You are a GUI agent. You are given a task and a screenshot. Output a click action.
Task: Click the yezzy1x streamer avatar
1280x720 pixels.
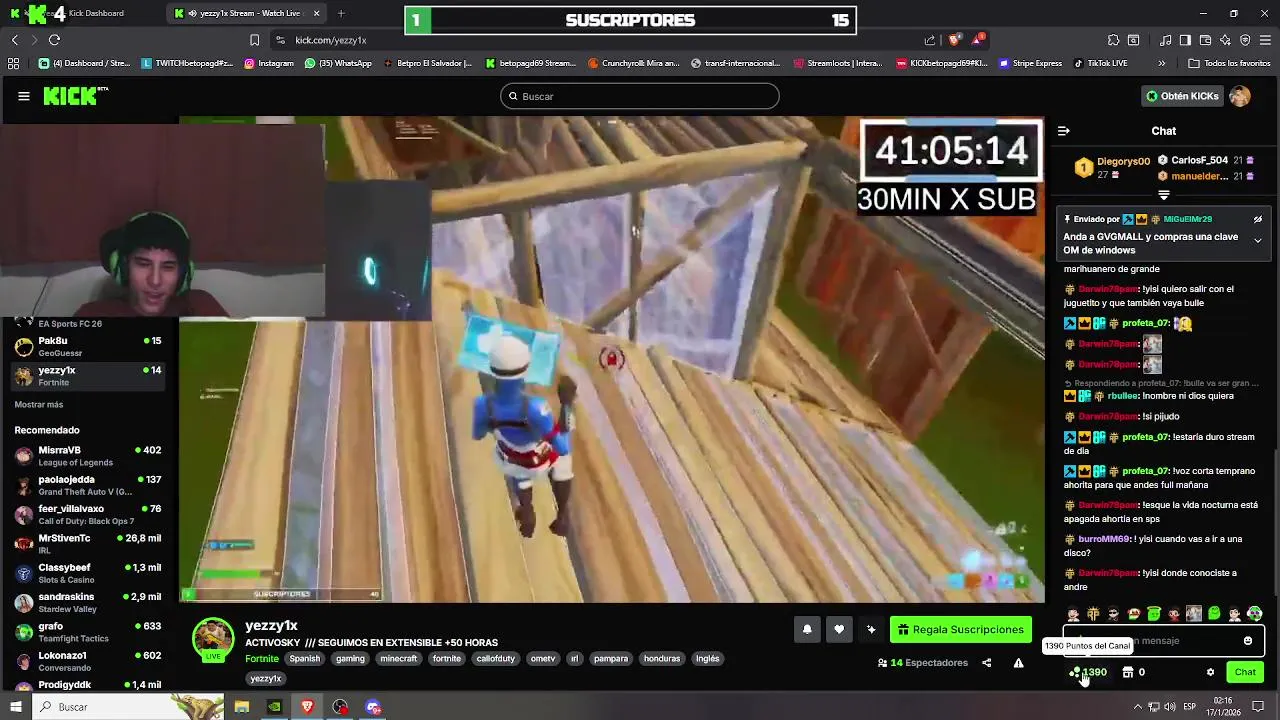tap(213, 640)
